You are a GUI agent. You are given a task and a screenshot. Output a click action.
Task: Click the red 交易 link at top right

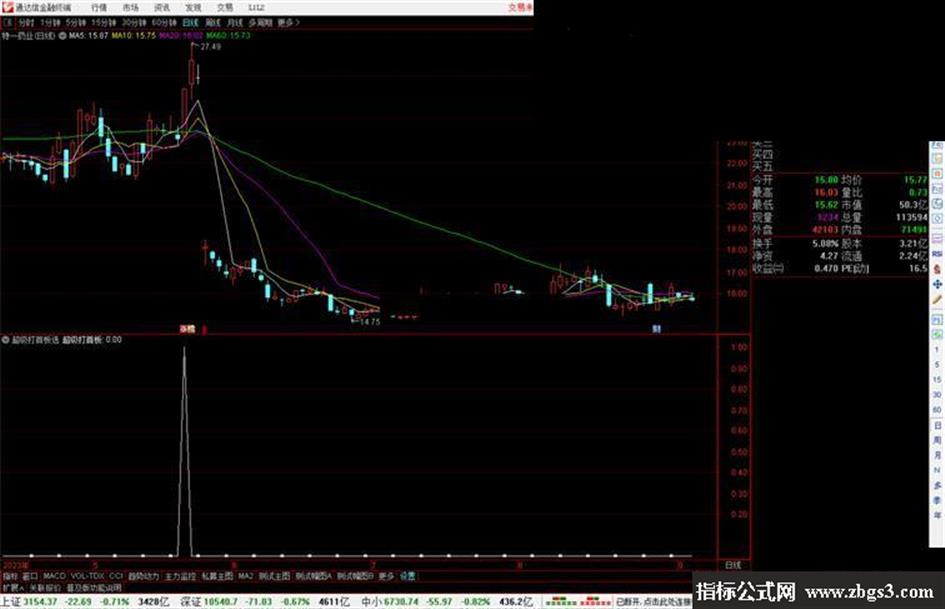pyautogui.click(x=520, y=8)
